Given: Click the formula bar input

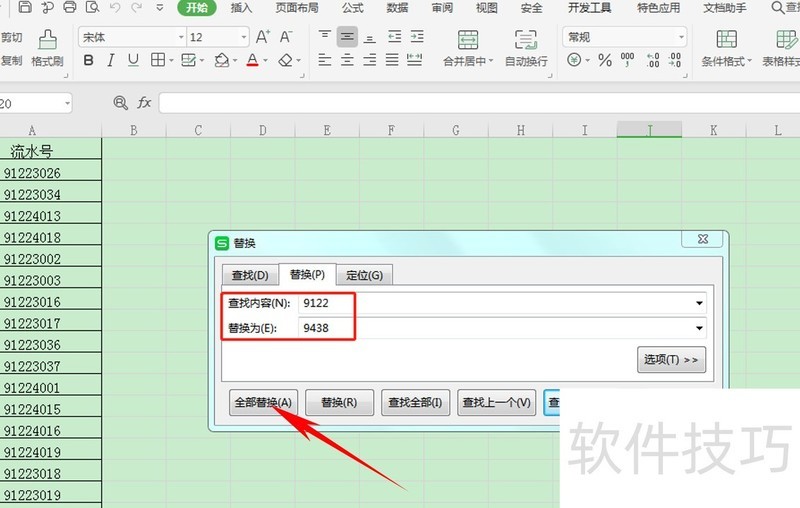Looking at the screenshot, I should click(x=479, y=103).
